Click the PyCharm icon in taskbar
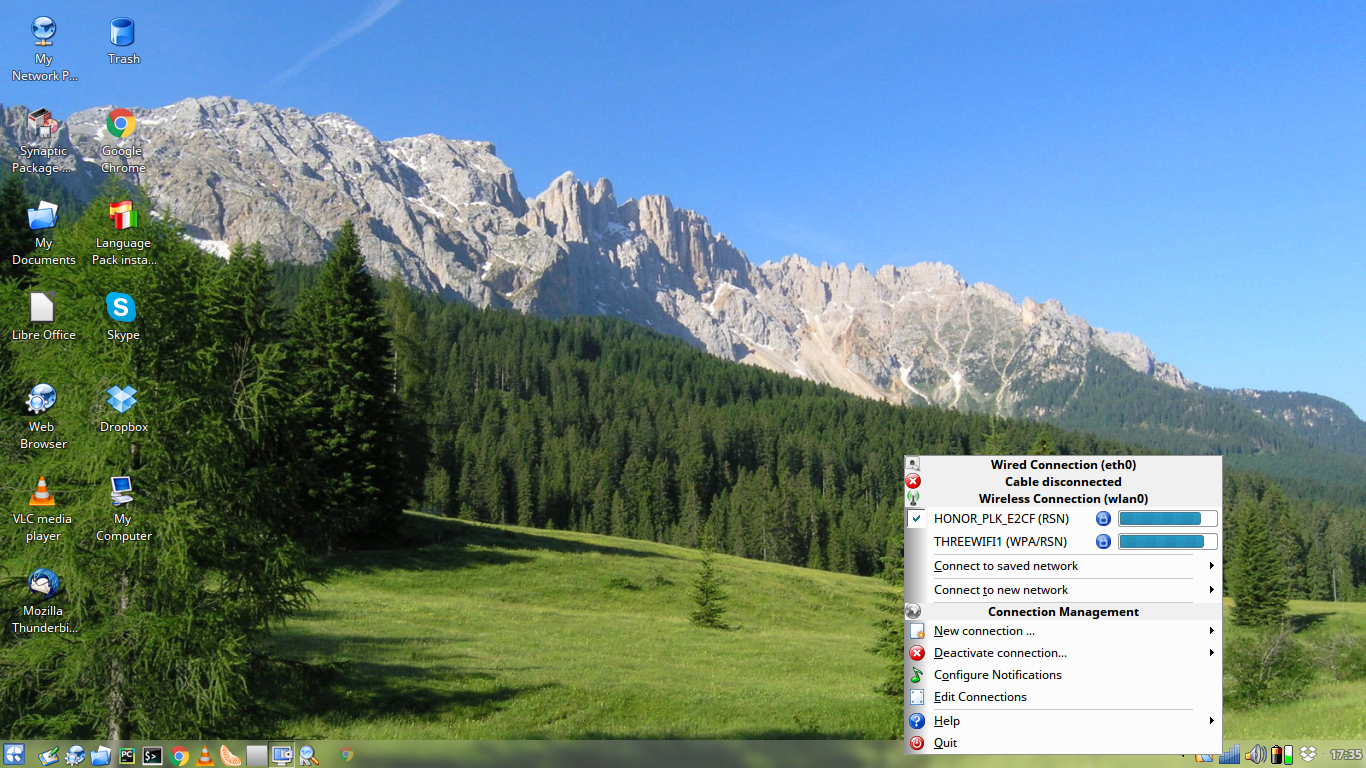Viewport: 1366px width, 768px height. 127,756
